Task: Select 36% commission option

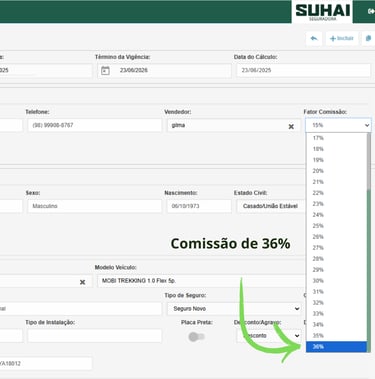Action: [x=336, y=347]
